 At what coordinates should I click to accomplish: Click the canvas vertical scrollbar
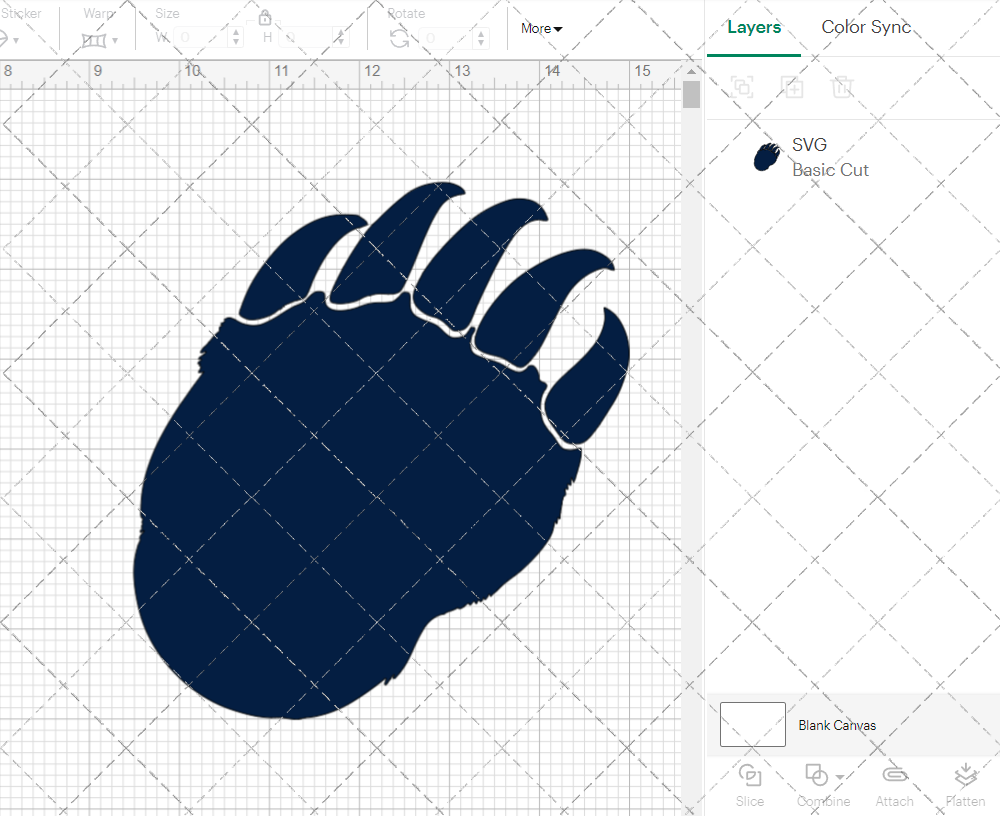pos(690,95)
